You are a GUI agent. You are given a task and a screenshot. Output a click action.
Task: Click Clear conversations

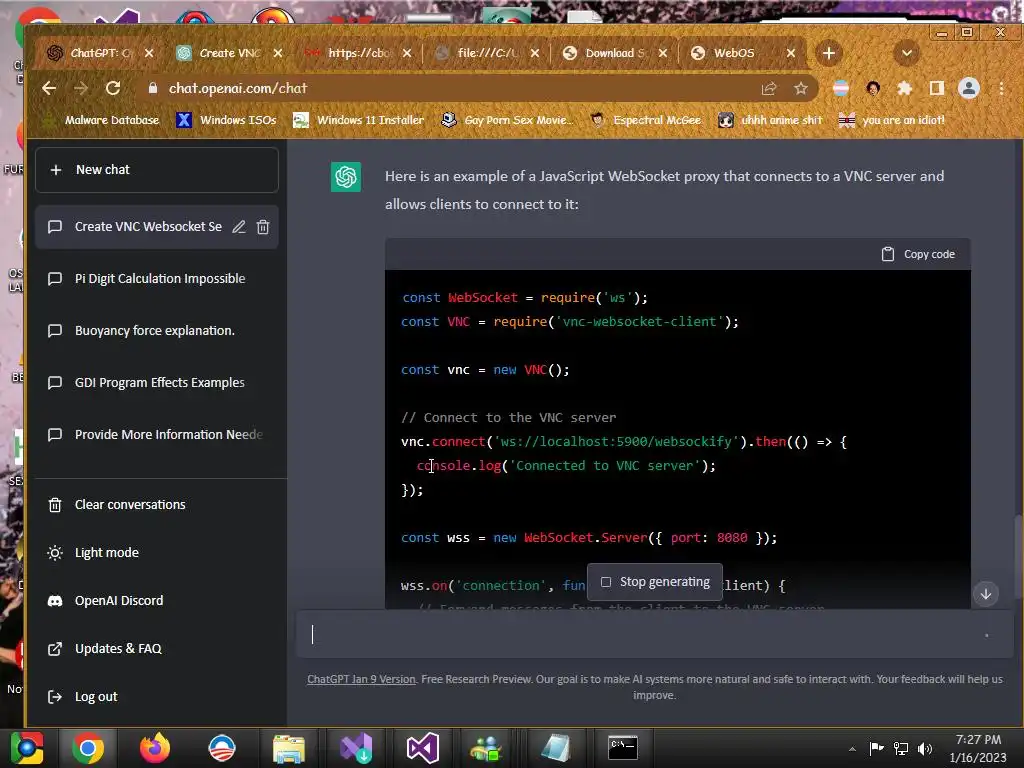157,505
